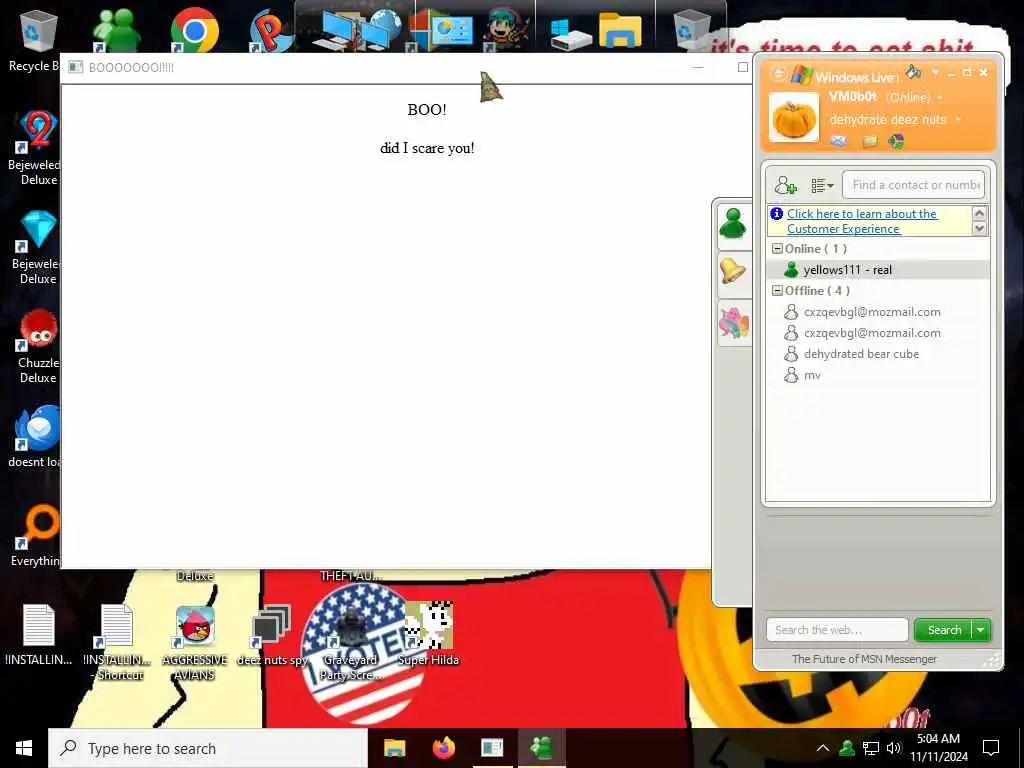This screenshot has height=768, width=1024.
Task: Open the taskbar clock showing 5:04 AM
Action: point(938,748)
